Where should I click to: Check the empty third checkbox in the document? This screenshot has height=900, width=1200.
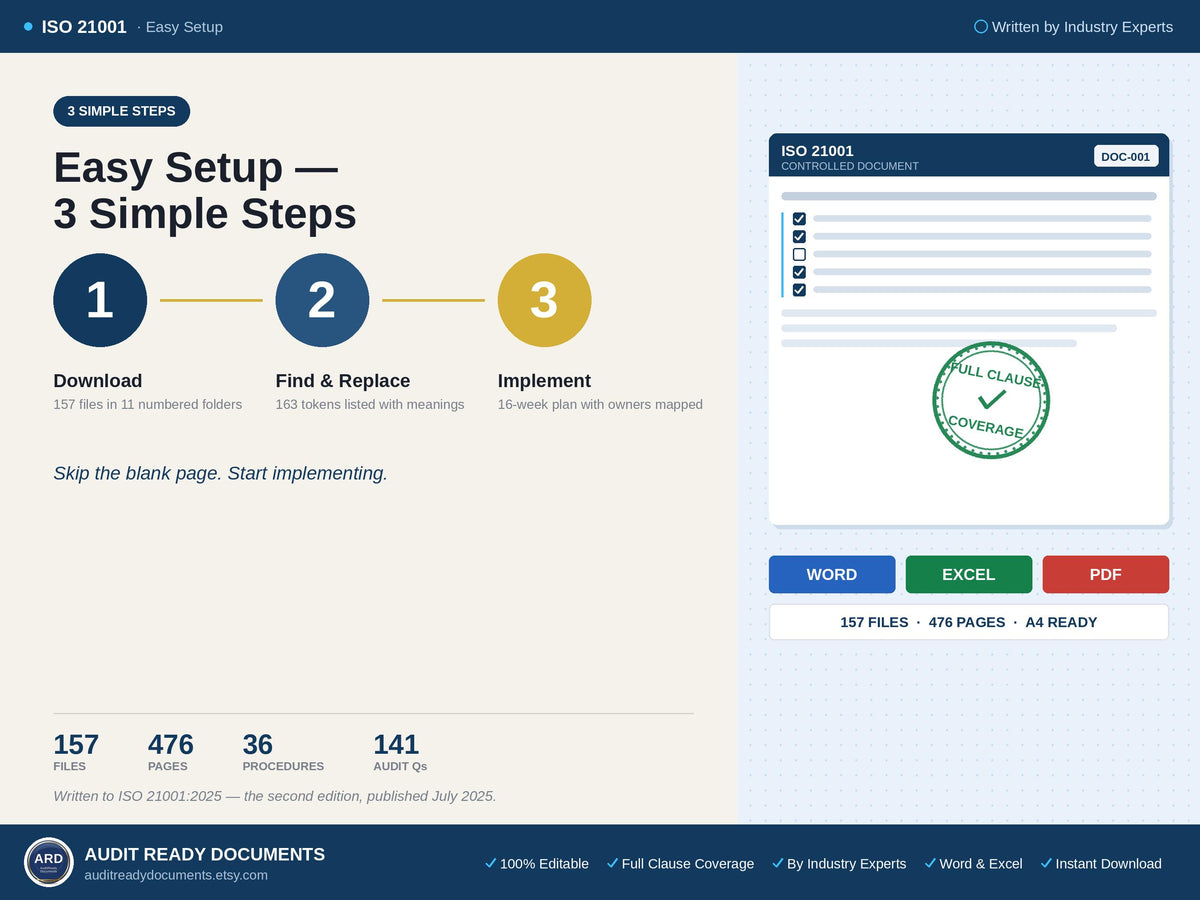pos(799,254)
